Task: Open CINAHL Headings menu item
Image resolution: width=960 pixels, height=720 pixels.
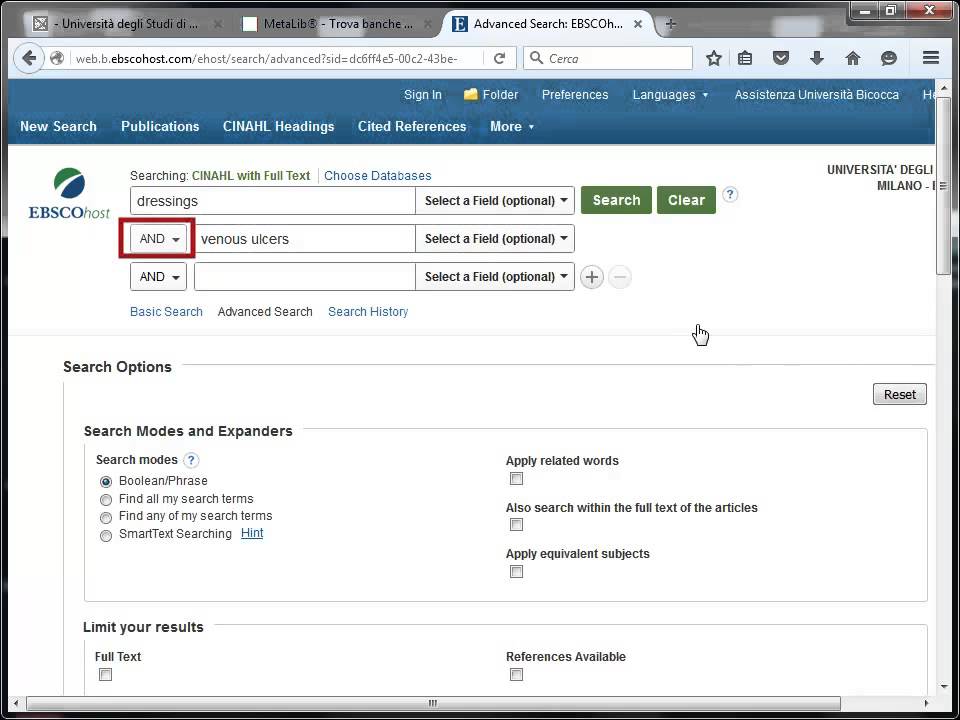Action: [278, 126]
